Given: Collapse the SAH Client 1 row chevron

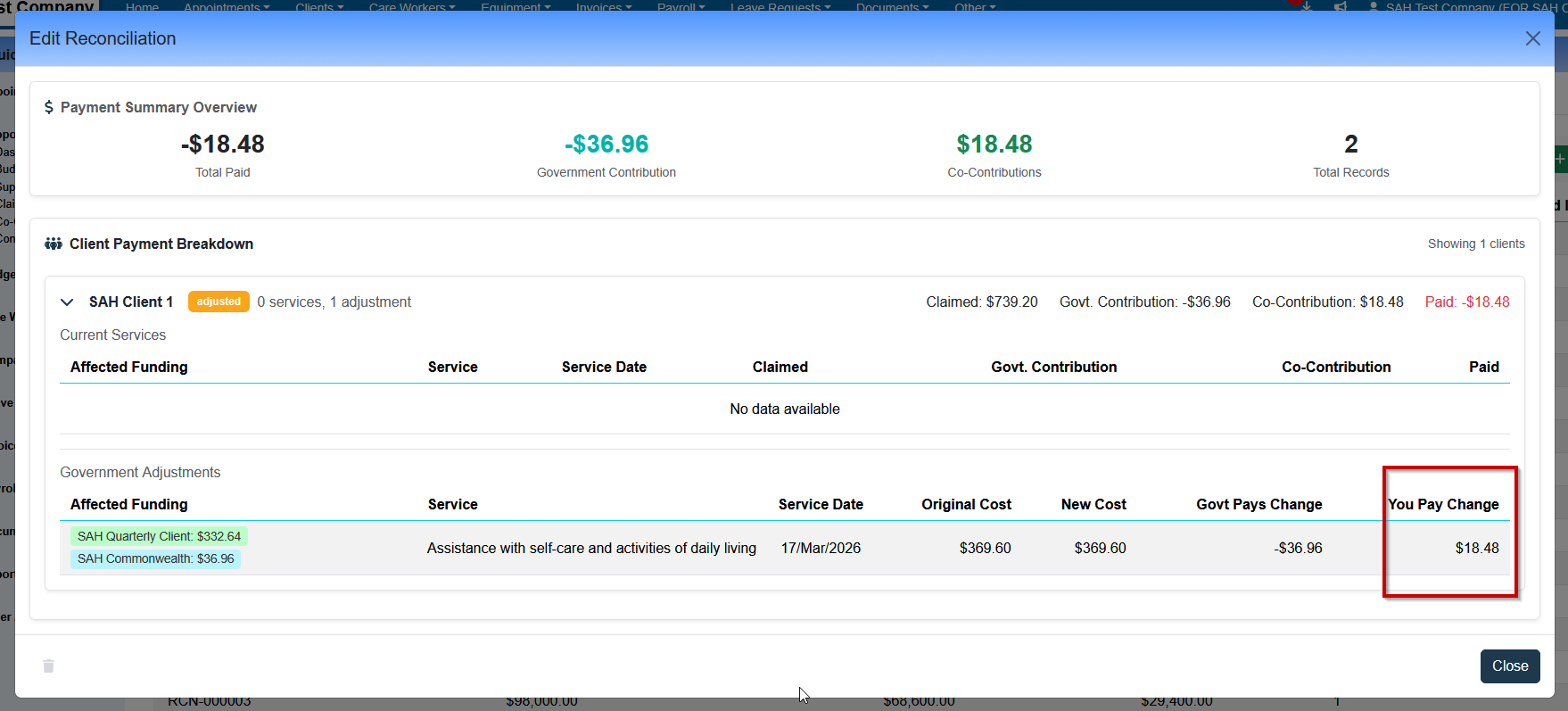Looking at the screenshot, I should [67, 302].
